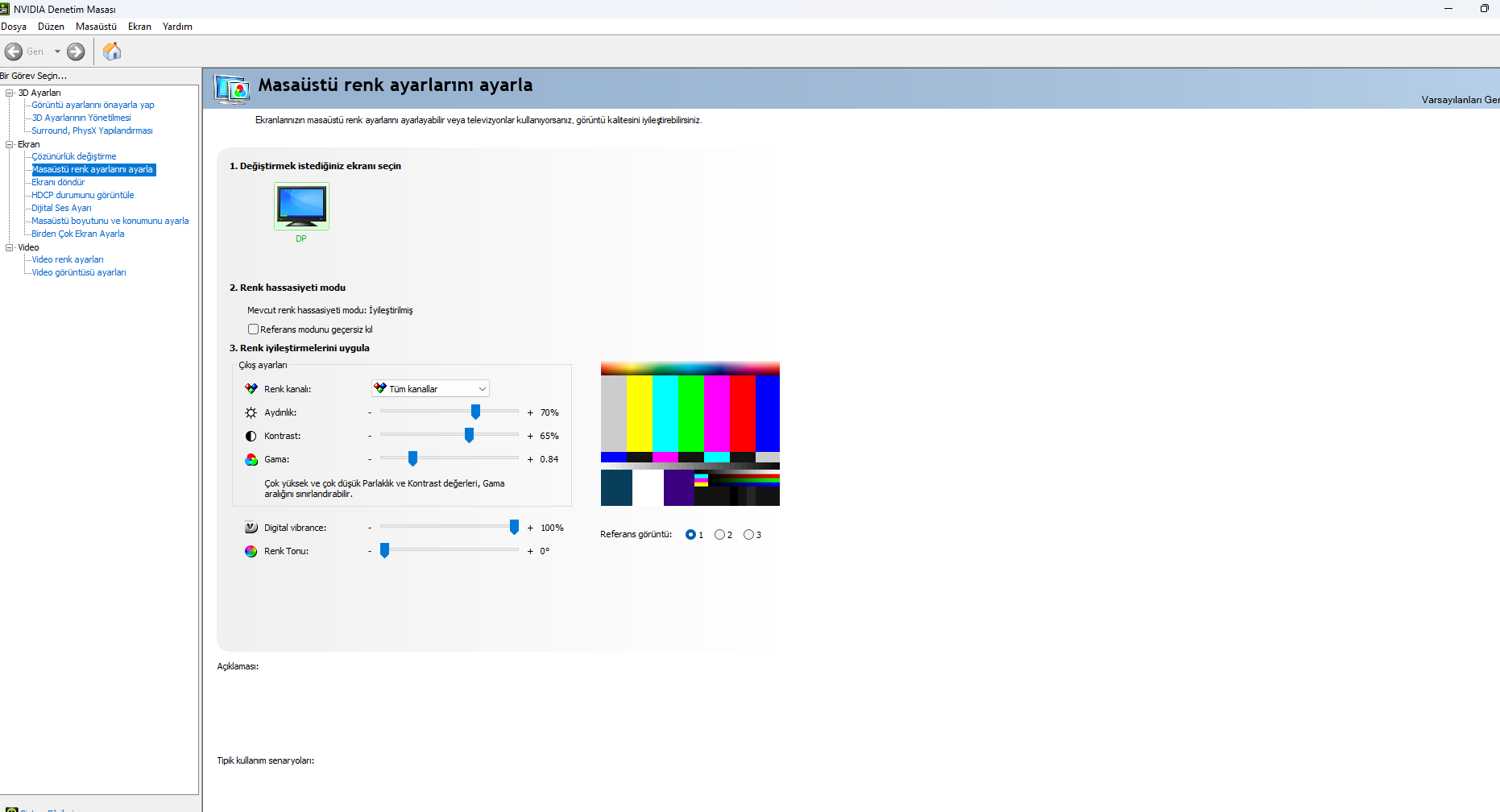Open Surround, PhysX Yapılandırması
The image size is (1500, 812).
coord(92,130)
